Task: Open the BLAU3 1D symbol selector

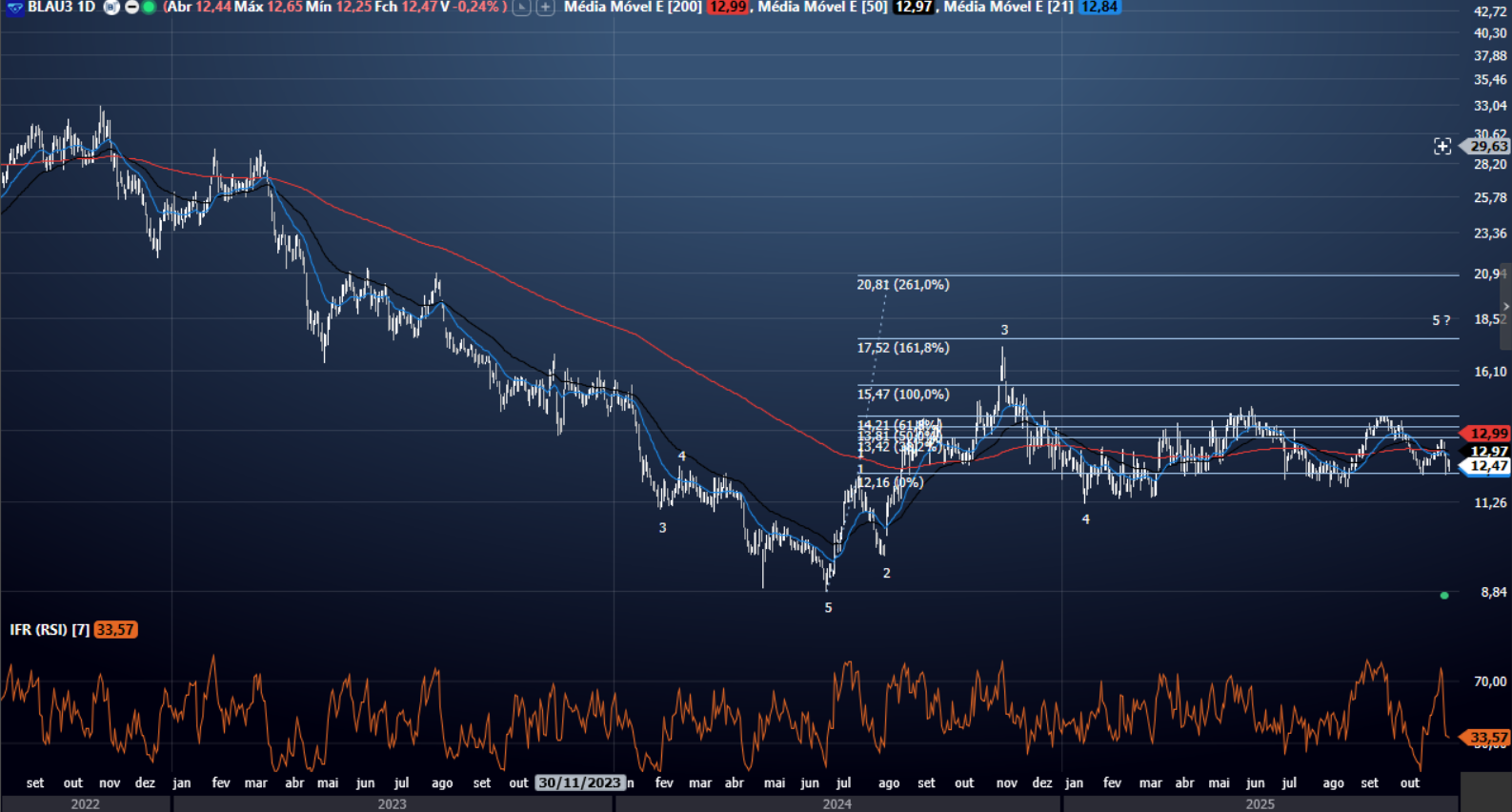Action: (62, 7)
